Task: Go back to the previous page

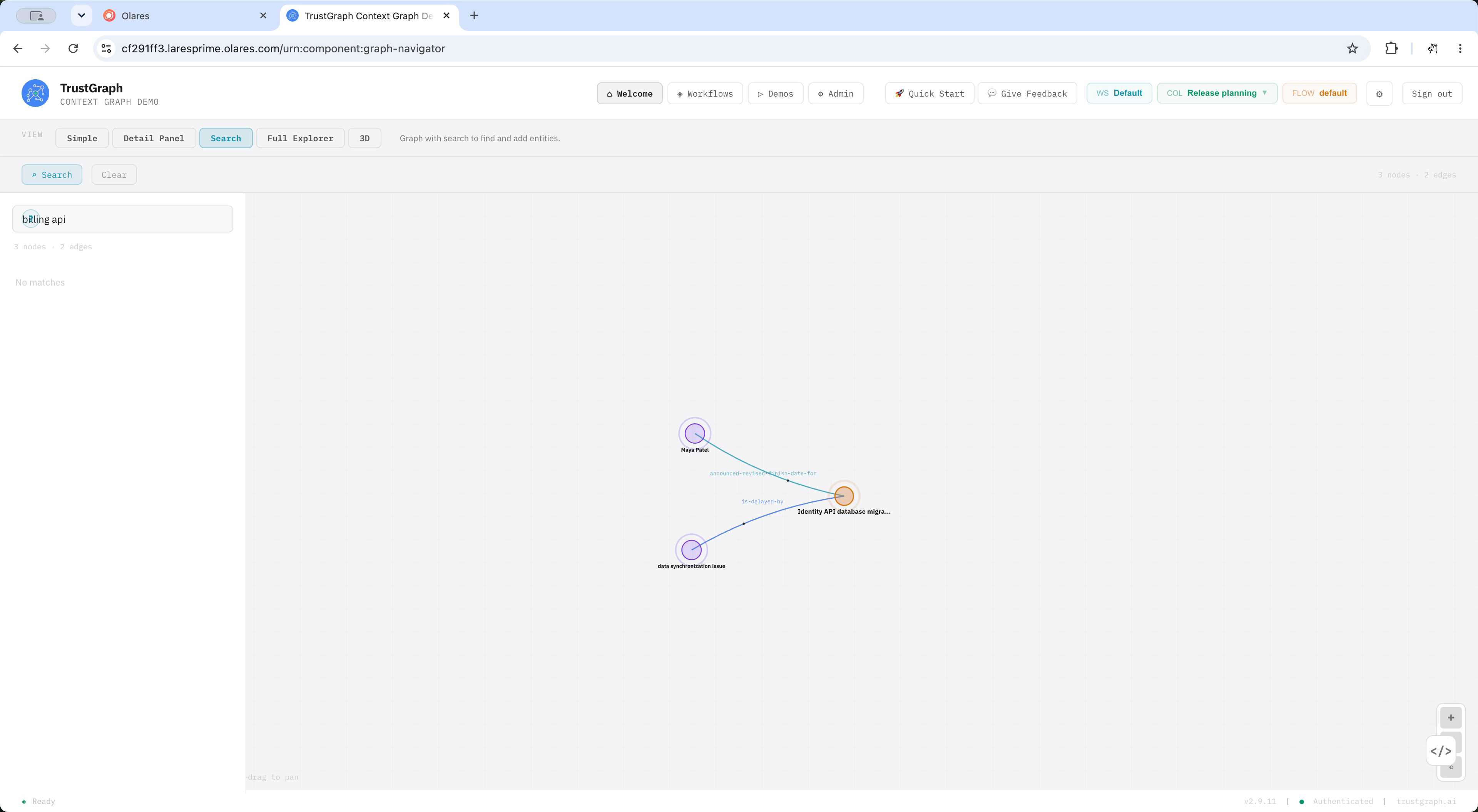Action: click(18, 49)
